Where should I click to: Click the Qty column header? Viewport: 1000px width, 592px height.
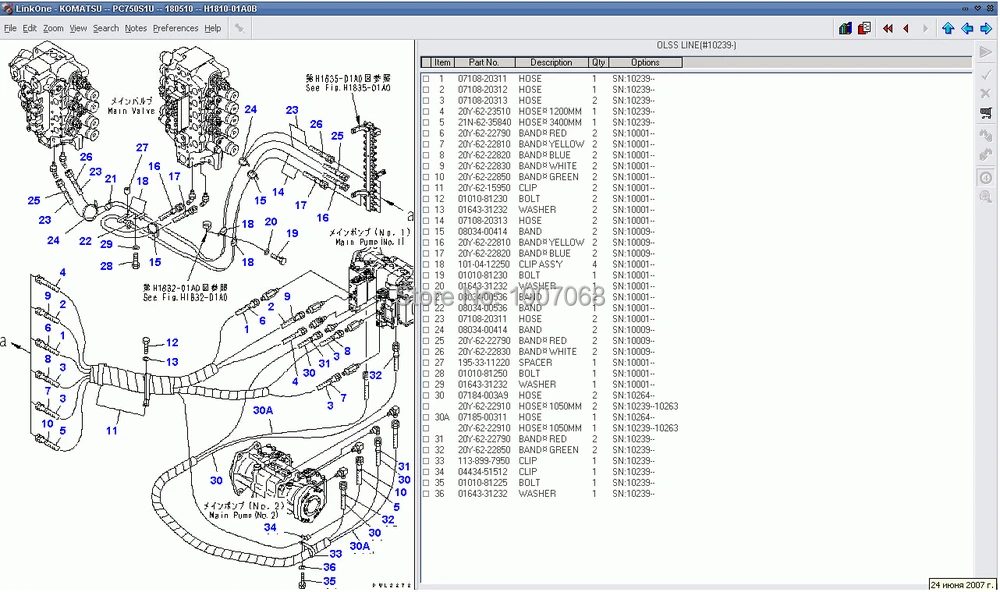(x=599, y=63)
